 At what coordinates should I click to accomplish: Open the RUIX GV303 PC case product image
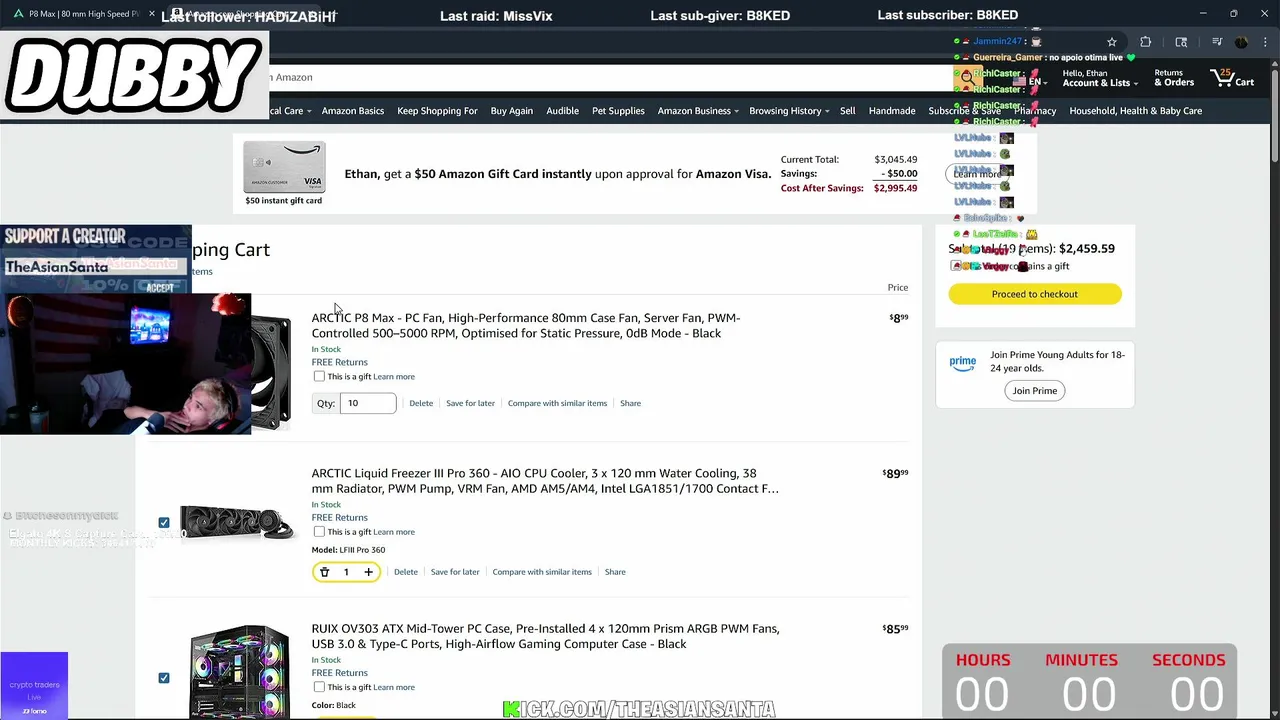coord(239,672)
